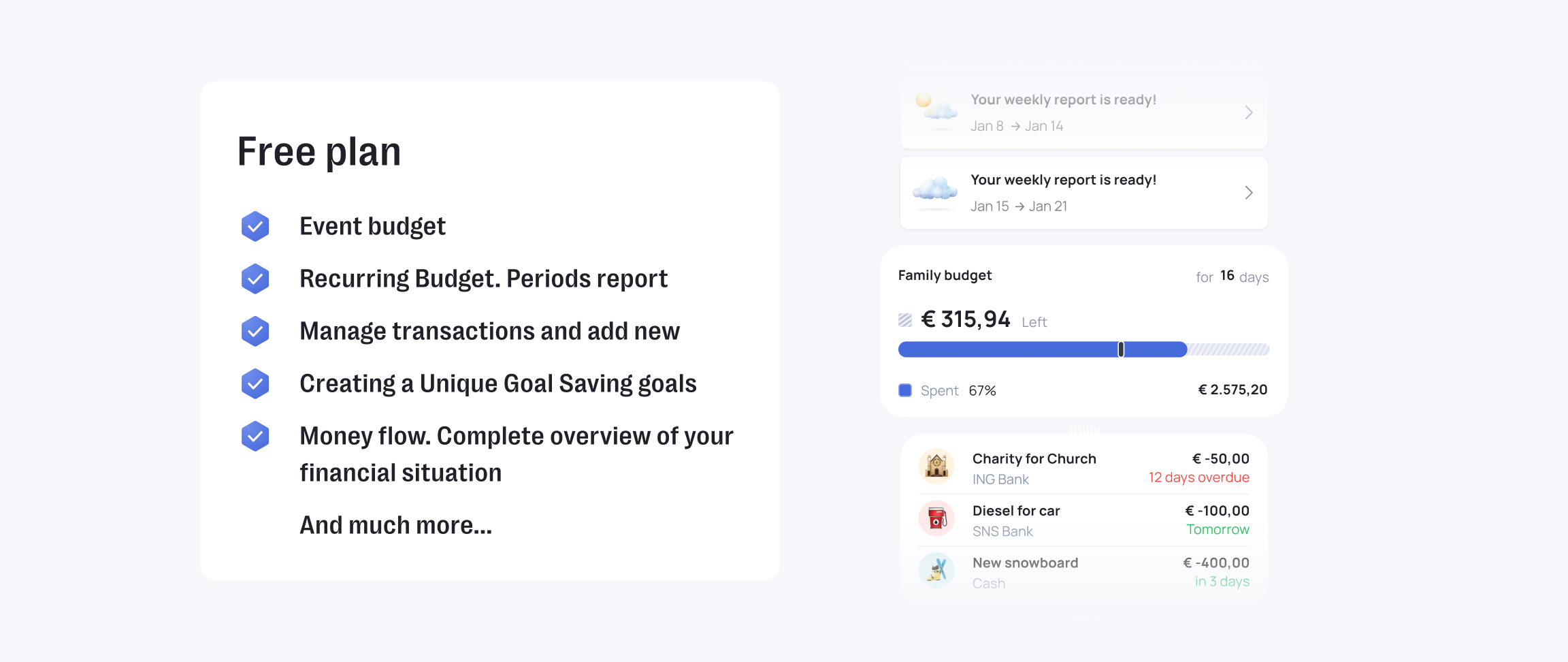1568x662 pixels.
Task: Click the '12 days overdue' label
Action: pos(1198,477)
